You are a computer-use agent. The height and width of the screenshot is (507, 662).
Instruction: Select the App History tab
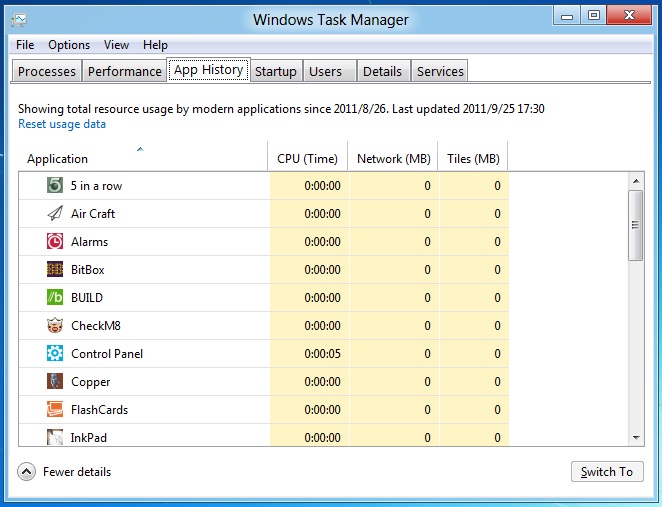click(x=209, y=70)
